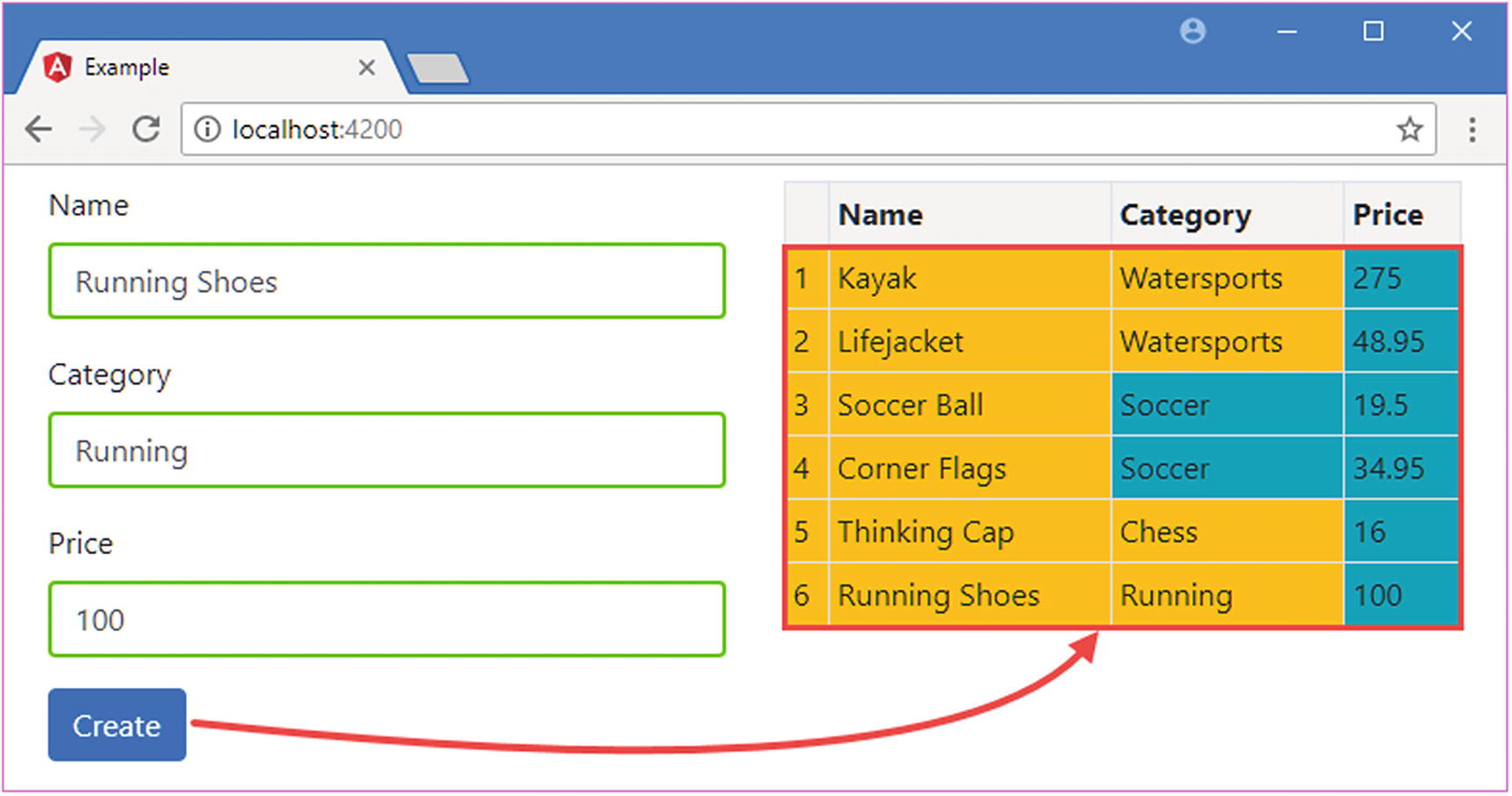
Task: Switch to the Example tab
Action: [x=210, y=68]
